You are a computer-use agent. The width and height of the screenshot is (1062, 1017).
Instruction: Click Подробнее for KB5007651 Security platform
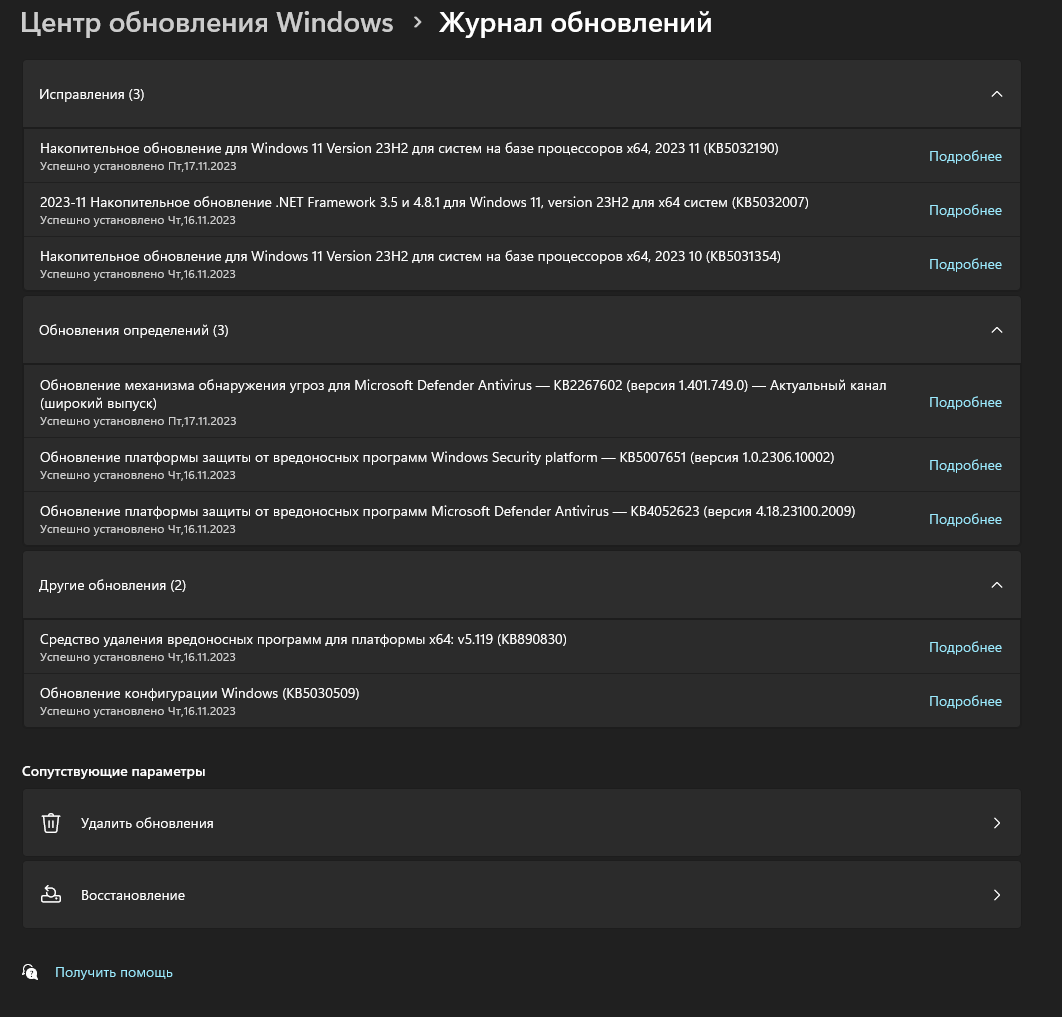(x=965, y=465)
